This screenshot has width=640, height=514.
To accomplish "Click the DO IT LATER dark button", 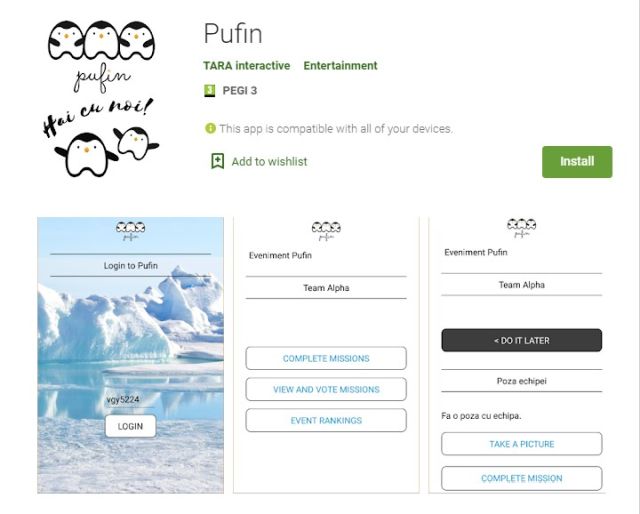I will click(521, 340).
